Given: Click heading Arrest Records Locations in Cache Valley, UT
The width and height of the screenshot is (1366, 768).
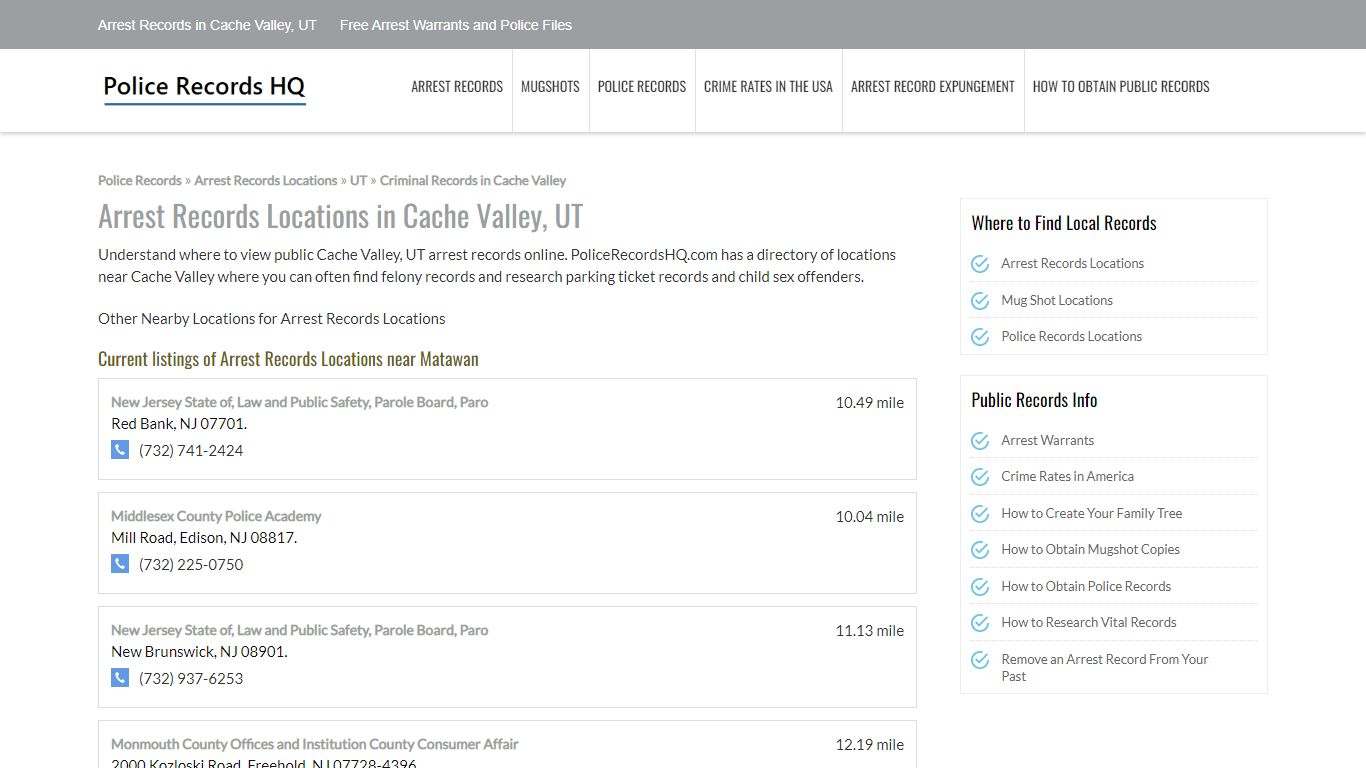Looking at the screenshot, I should (x=341, y=217).
